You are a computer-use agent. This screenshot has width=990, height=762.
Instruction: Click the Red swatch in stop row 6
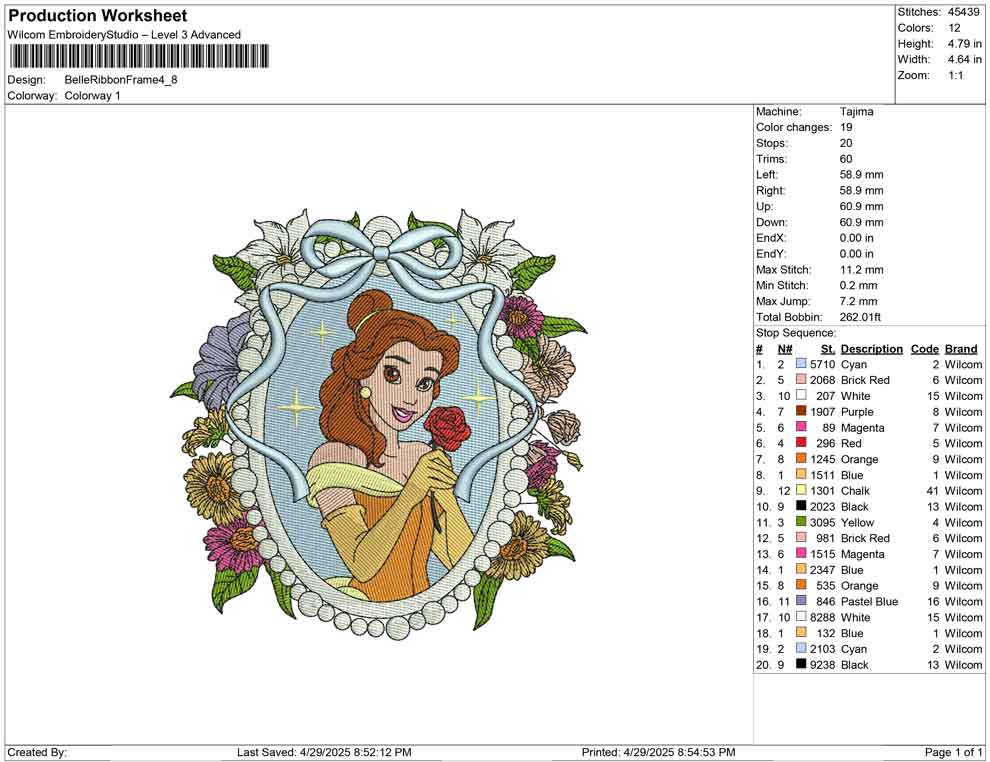click(x=801, y=443)
